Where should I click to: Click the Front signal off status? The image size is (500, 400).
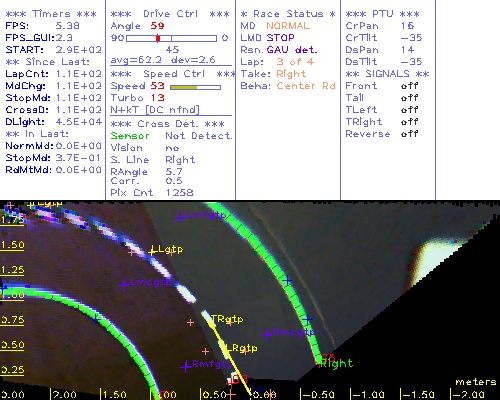click(x=409, y=86)
